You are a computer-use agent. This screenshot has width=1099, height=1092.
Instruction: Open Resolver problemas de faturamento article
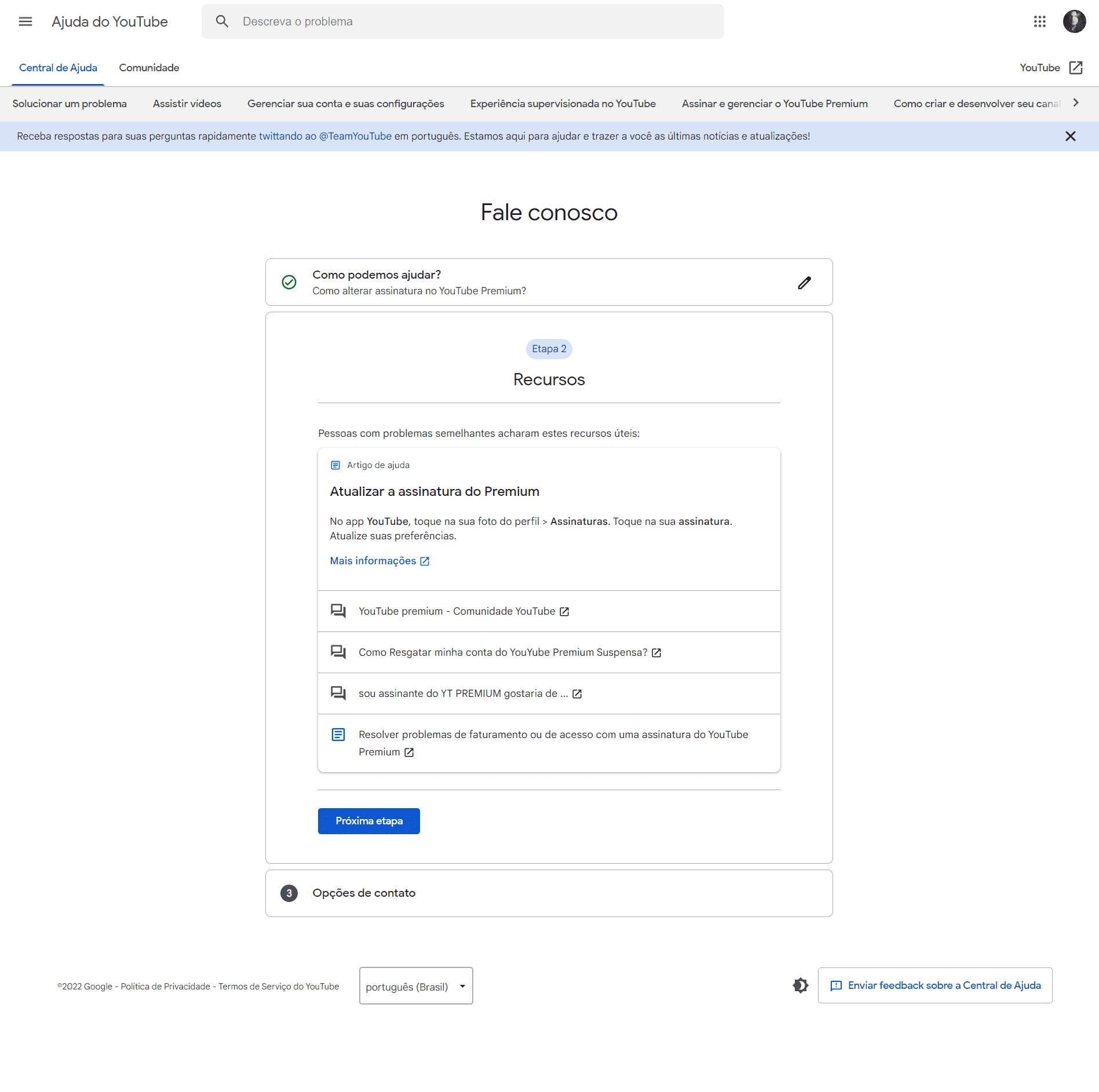[x=553, y=743]
